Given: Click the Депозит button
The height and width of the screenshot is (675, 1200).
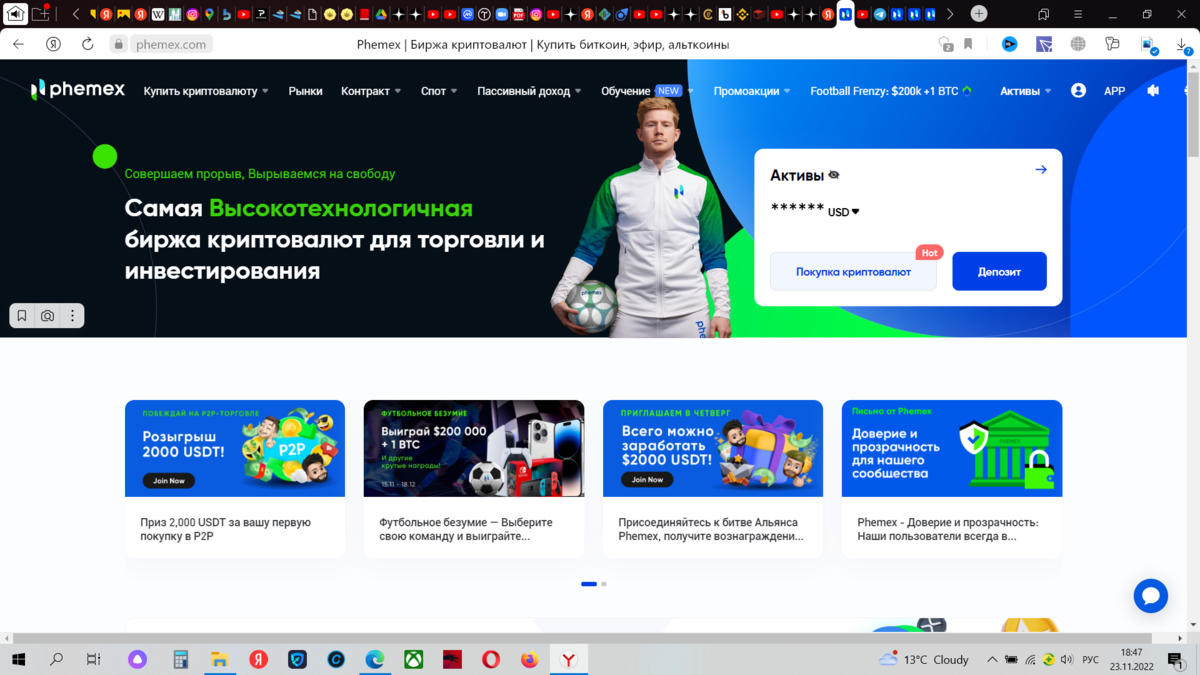Looking at the screenshot, I should tap(999, 271).
